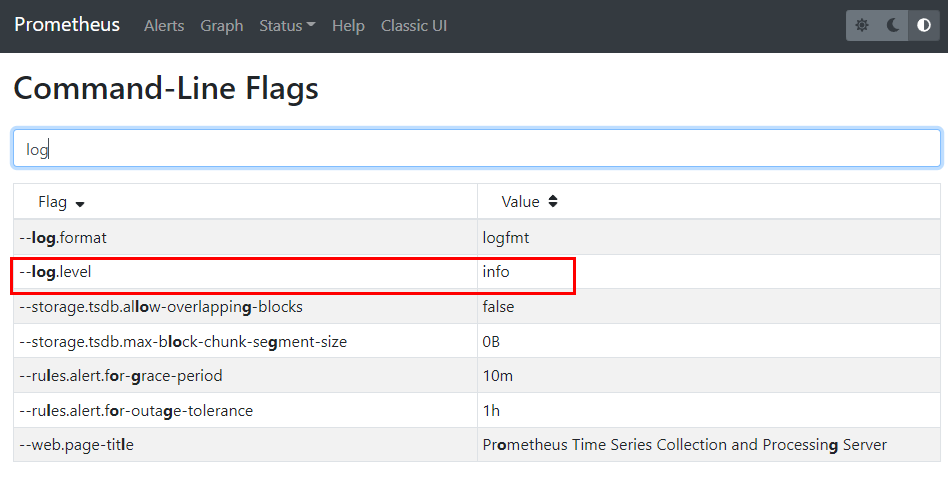Screen dimensions: 948x478
Task: Click --rules.alert.for-grace-period flag row
Action: click(477, 376)
